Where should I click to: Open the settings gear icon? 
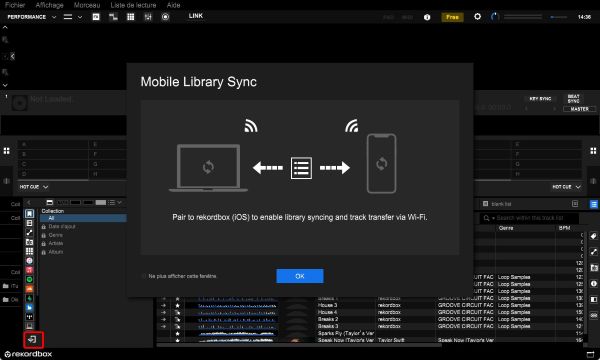477,16
